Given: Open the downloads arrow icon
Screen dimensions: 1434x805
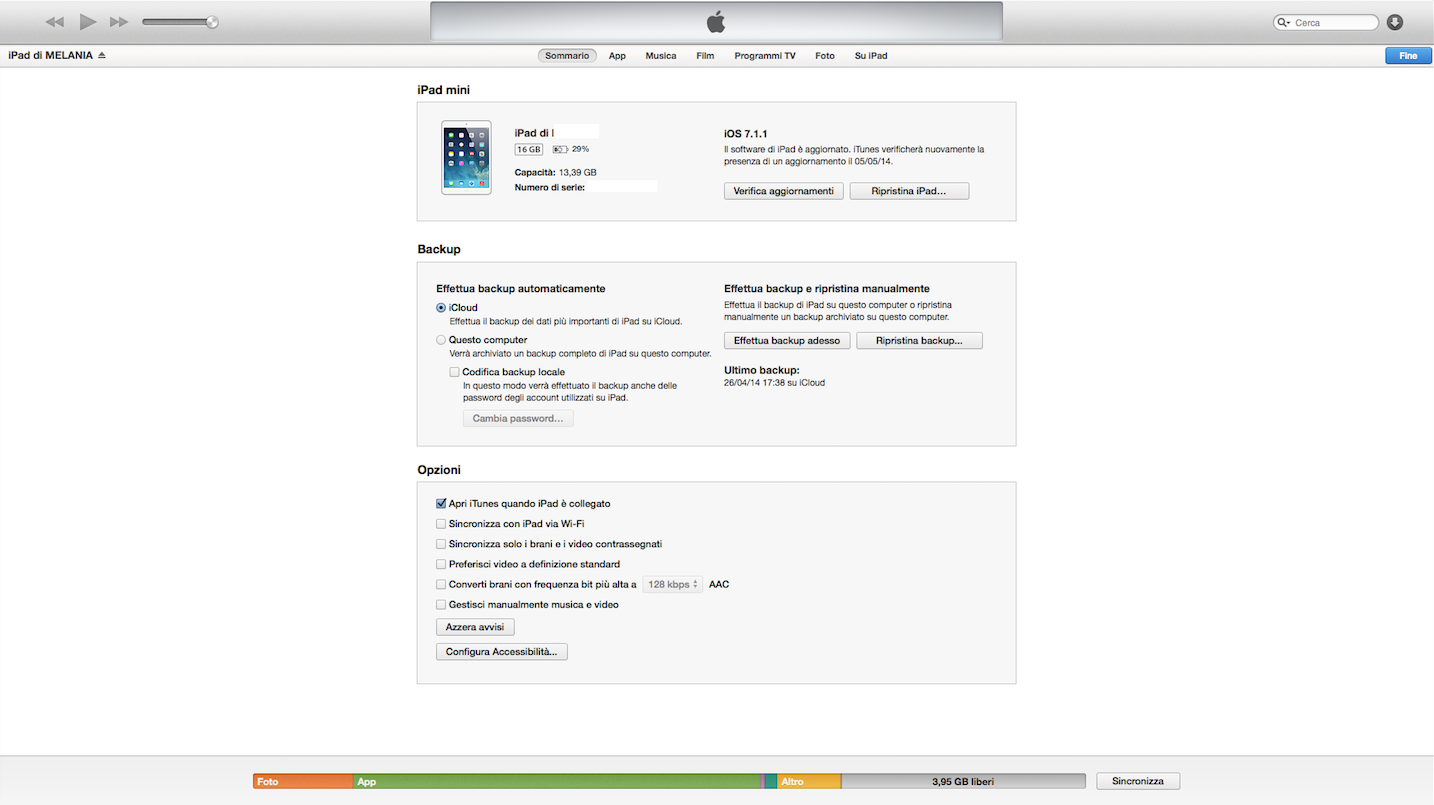Looking at the screenshot, I should pyautogui.click(x=1395, y=22).
